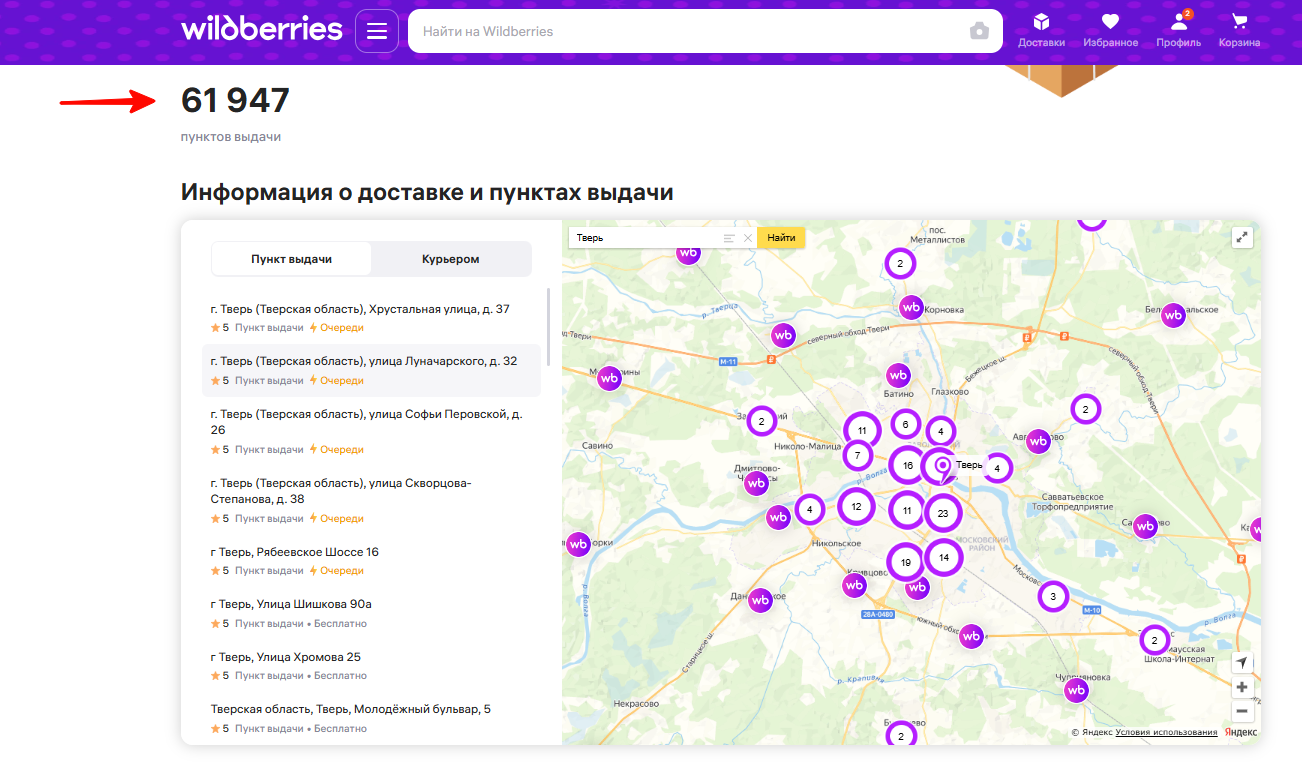Click the cluster marker labeled 6

point(905,424)
